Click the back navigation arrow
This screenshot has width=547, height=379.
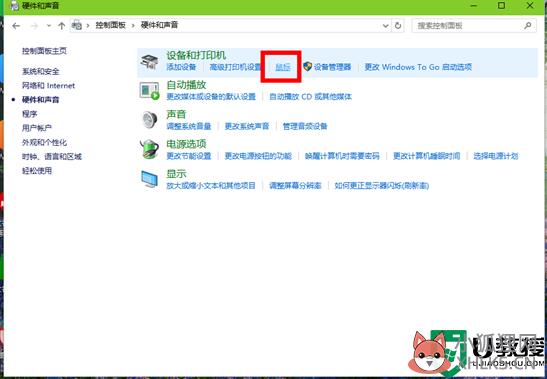16,26
